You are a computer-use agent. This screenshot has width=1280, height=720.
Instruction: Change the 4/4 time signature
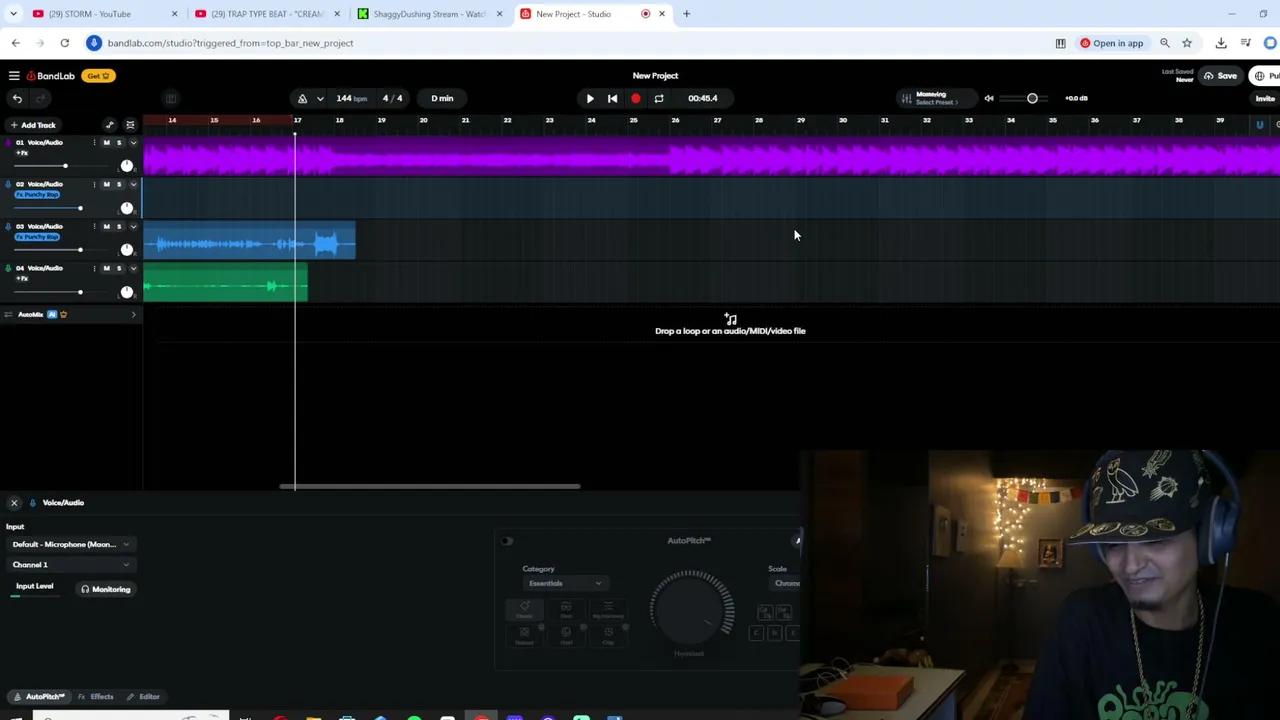(x=392, y=98)
